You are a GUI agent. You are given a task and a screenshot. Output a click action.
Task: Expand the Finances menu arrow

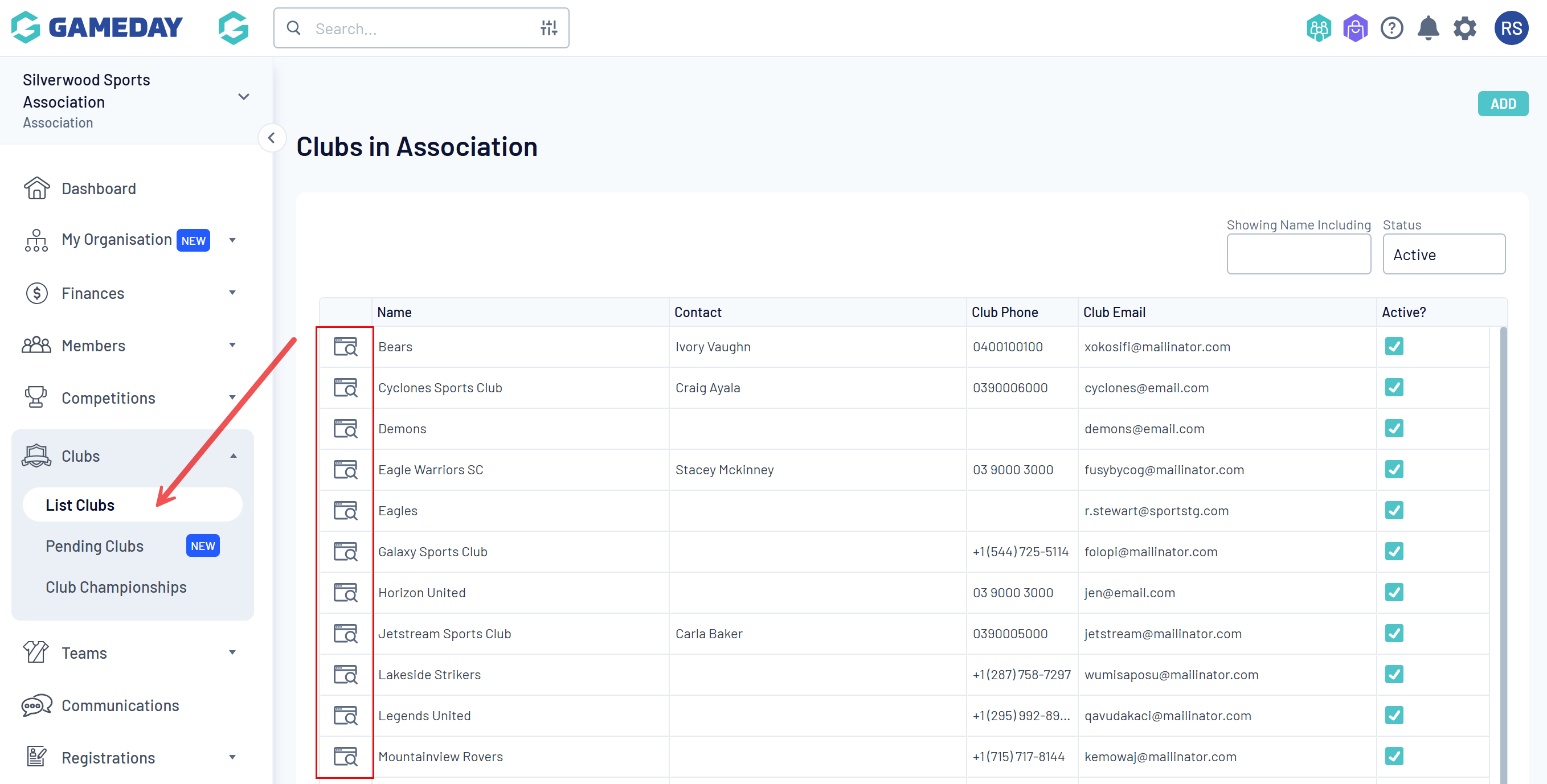pyautogui.click(x=232, y=293)
